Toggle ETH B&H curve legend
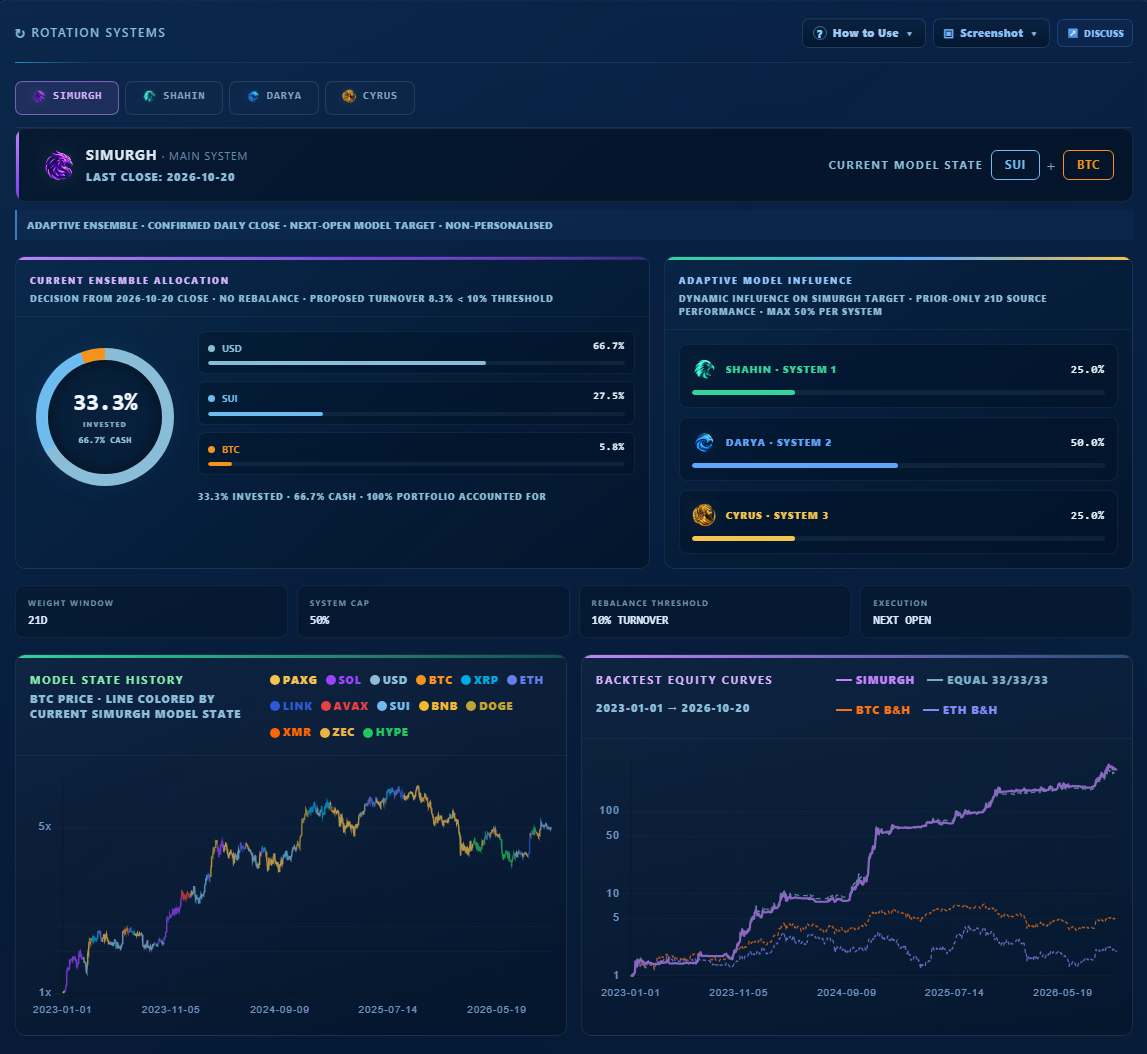 [x=960, y=710]
